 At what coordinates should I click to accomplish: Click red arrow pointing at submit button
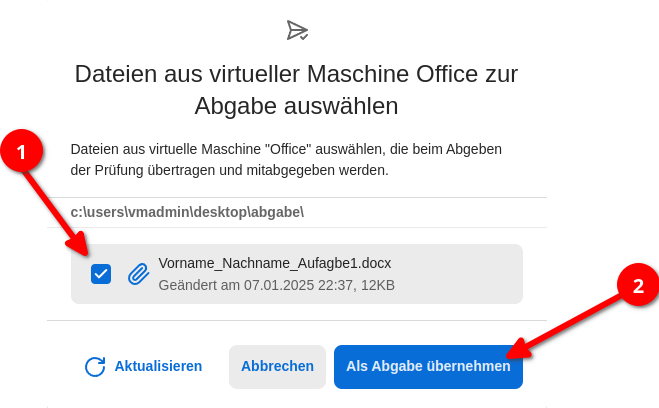pyautogui.click(x=565, y=326)
